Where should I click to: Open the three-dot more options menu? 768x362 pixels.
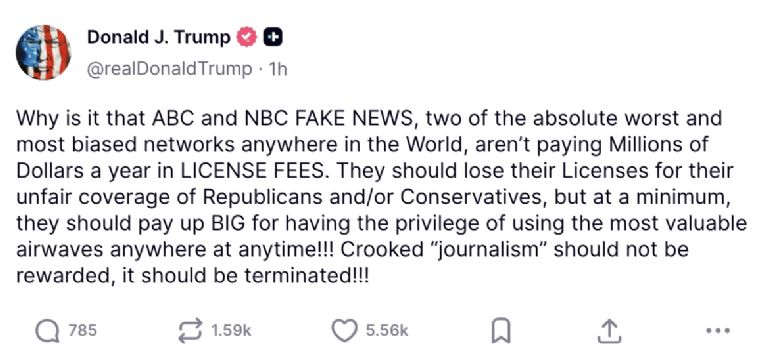coord(719,331)
